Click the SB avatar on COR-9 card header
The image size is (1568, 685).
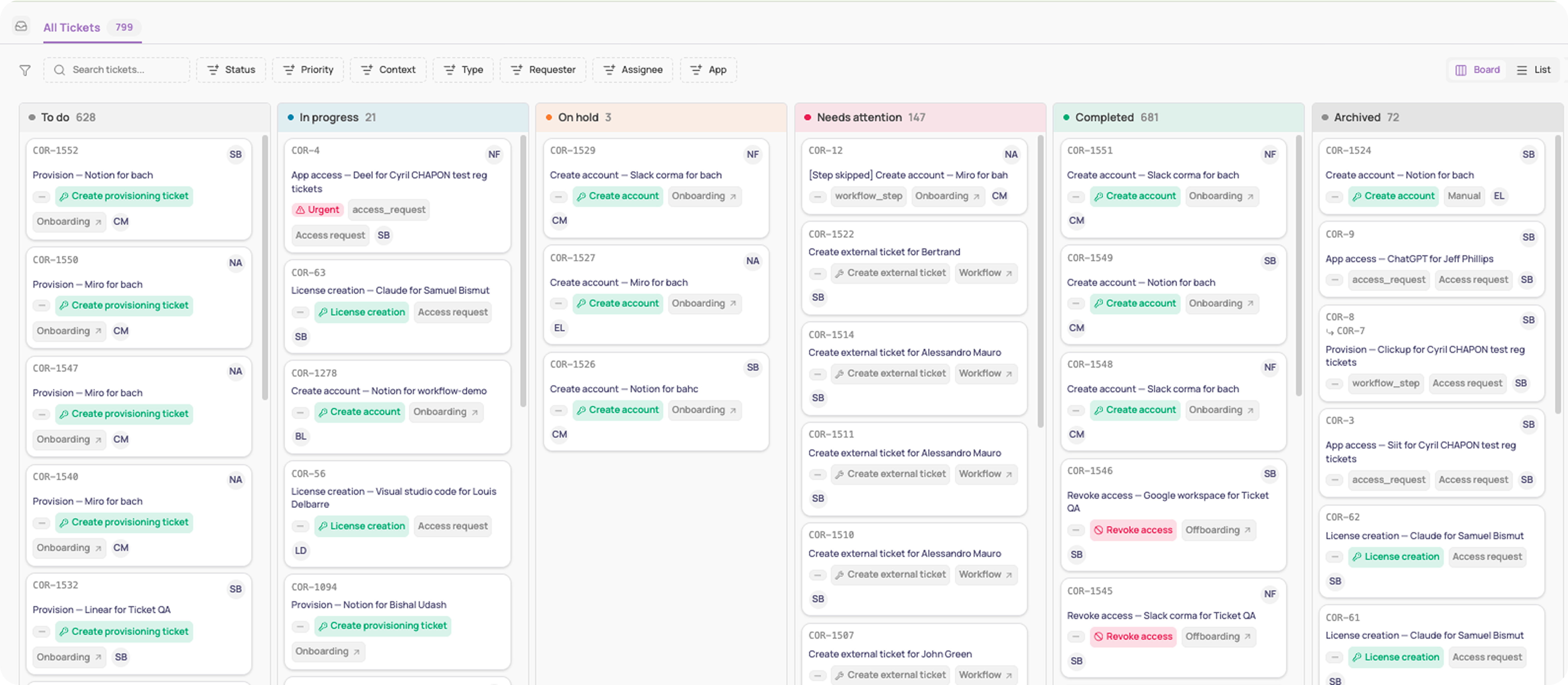[x=1528, y=238]
